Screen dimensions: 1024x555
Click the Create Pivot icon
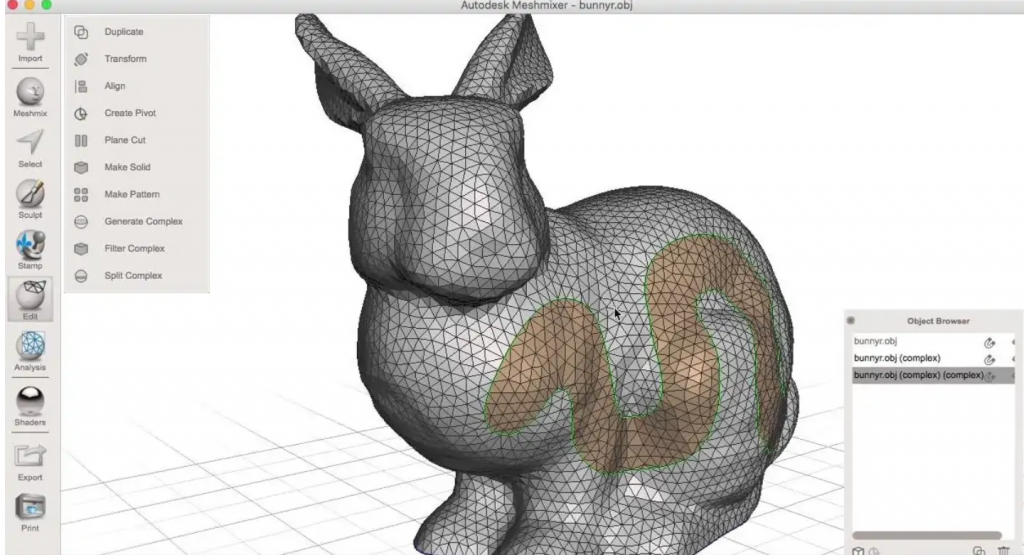[81, 114]
